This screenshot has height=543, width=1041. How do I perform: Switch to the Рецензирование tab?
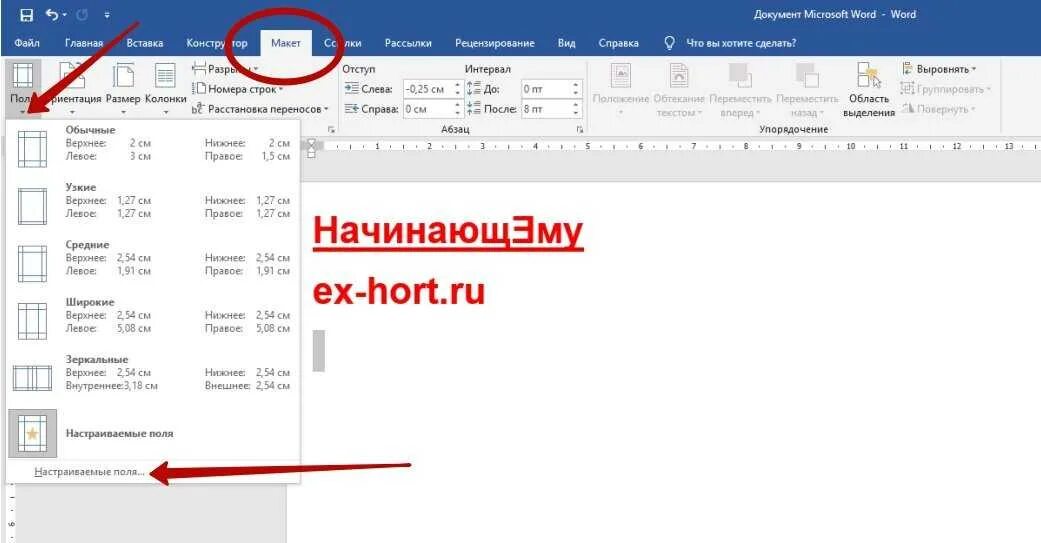[x=495, y=43]
